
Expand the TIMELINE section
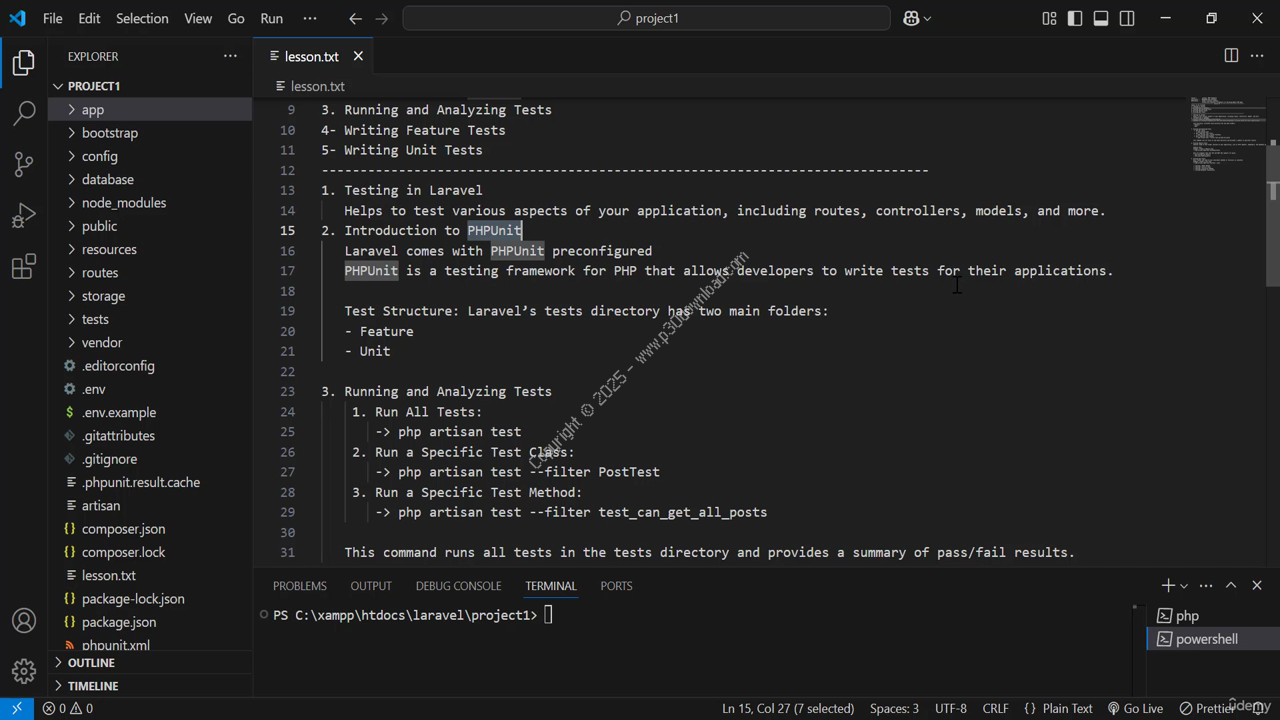[150, 686]
